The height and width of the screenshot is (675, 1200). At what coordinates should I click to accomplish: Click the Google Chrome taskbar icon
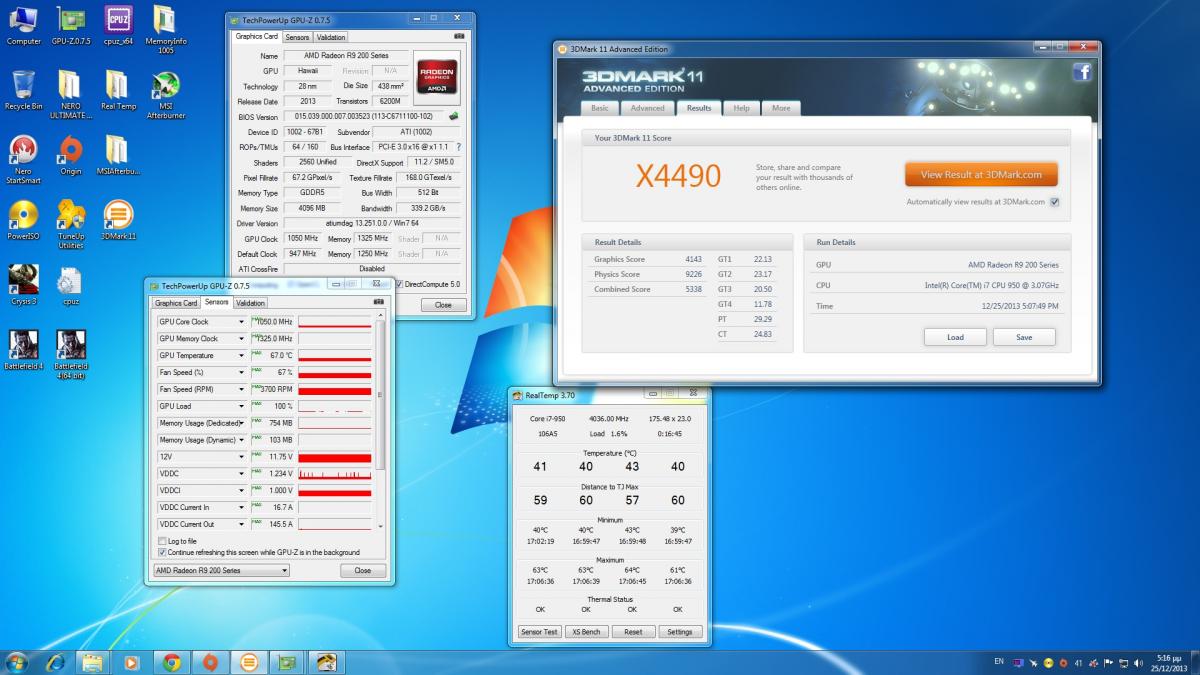pyautogui.click(x=171, y=662)
